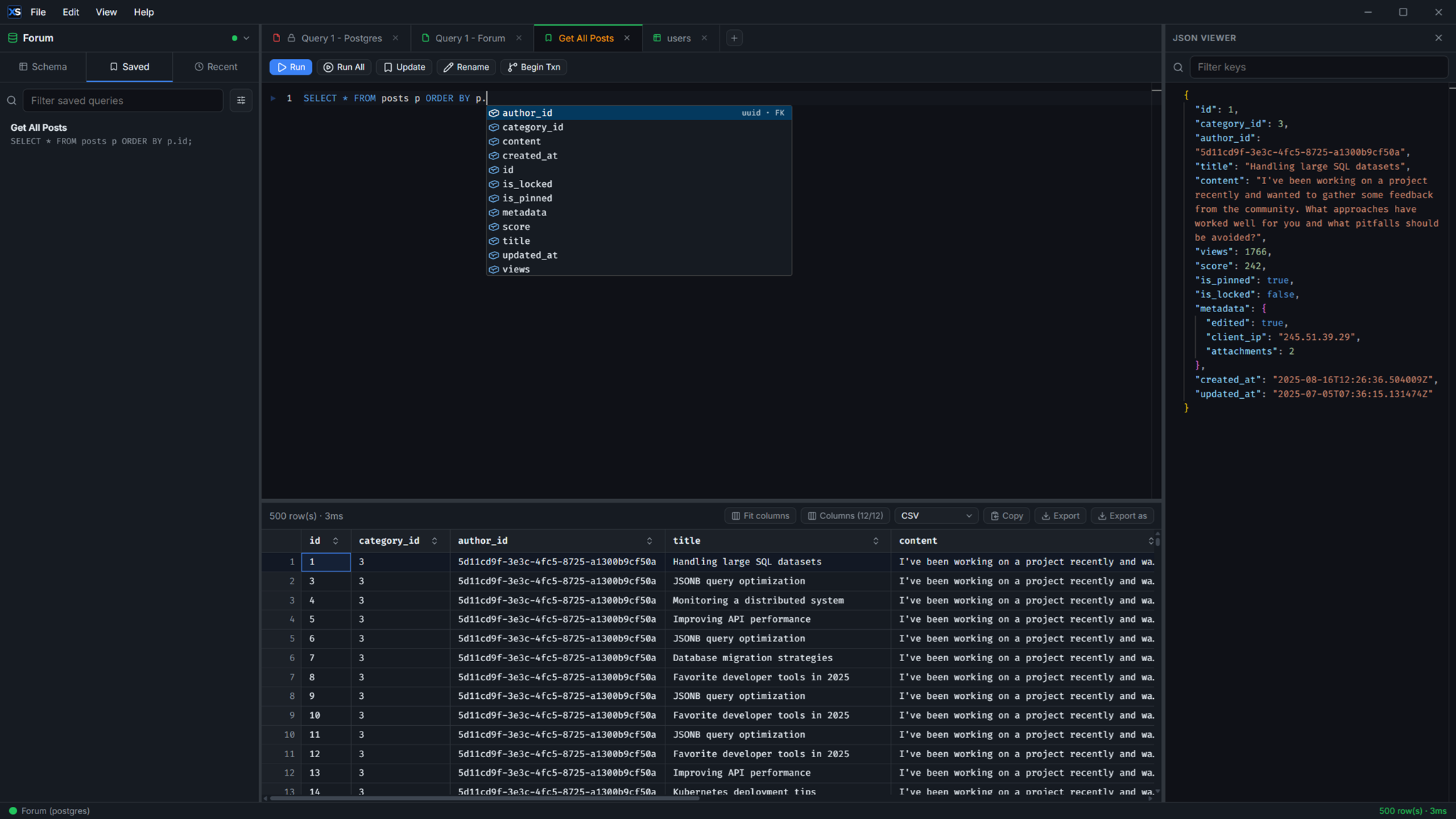Click the green connection status dot
1456x819 pixels.
(x=235, y=38)
